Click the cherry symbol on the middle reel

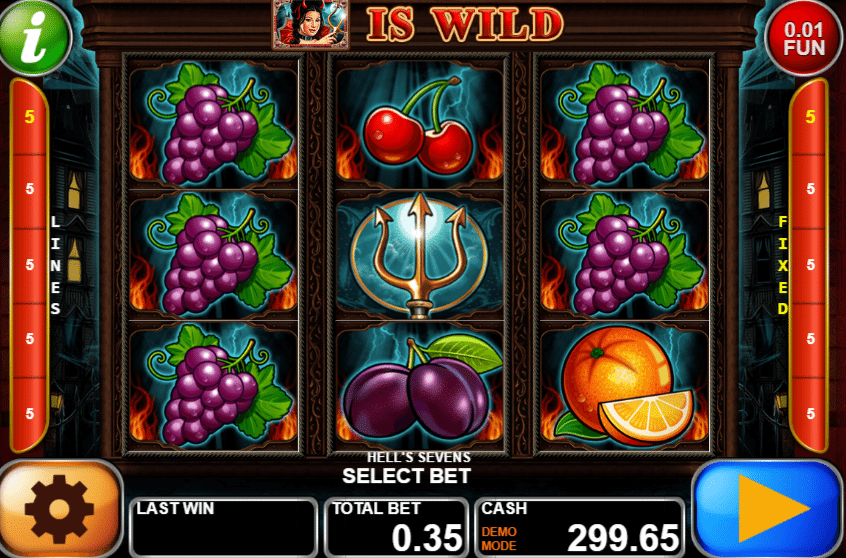coord(419,125)
